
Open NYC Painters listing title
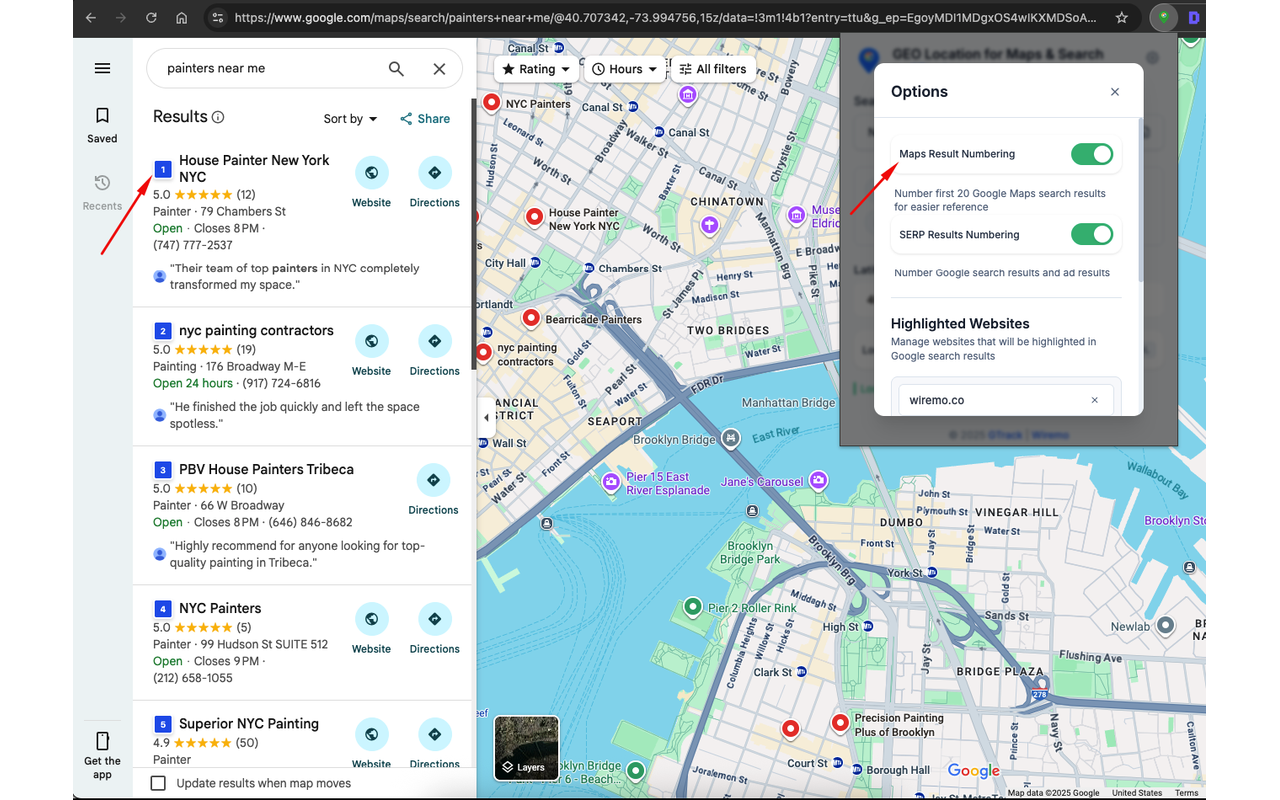coord(220,608)
